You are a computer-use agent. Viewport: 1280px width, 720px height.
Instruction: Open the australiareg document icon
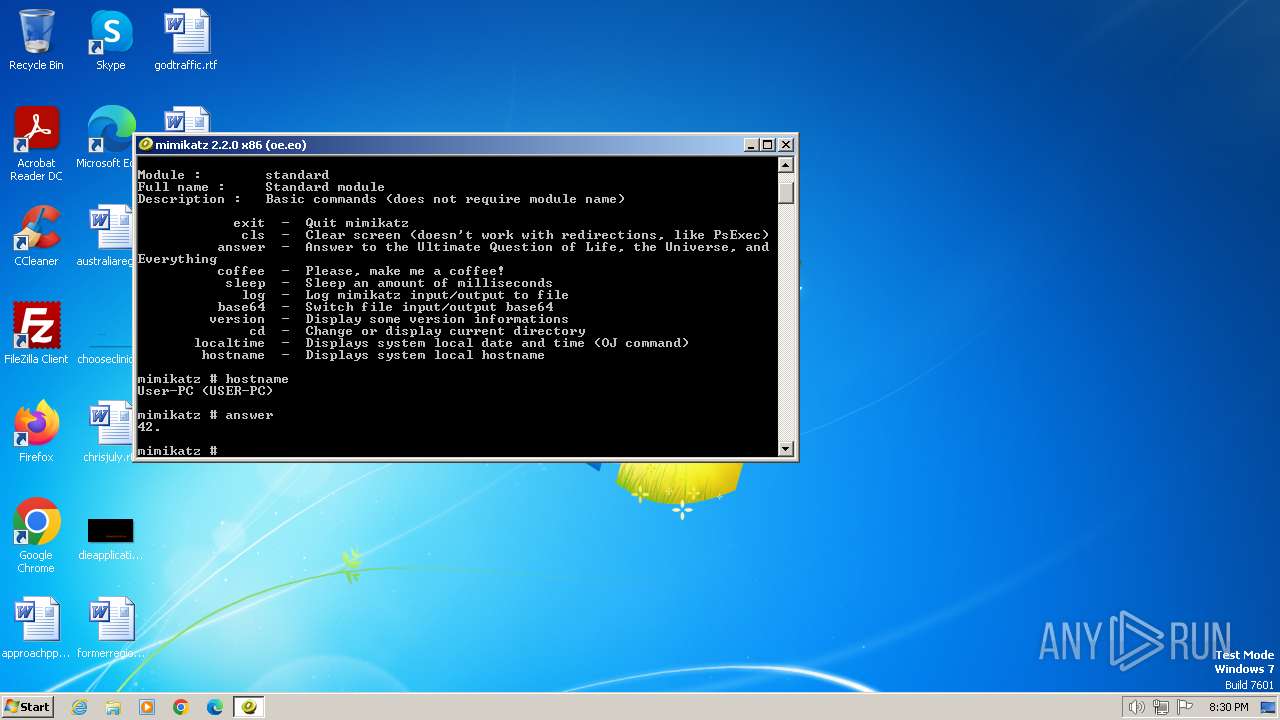coord(108,236)
